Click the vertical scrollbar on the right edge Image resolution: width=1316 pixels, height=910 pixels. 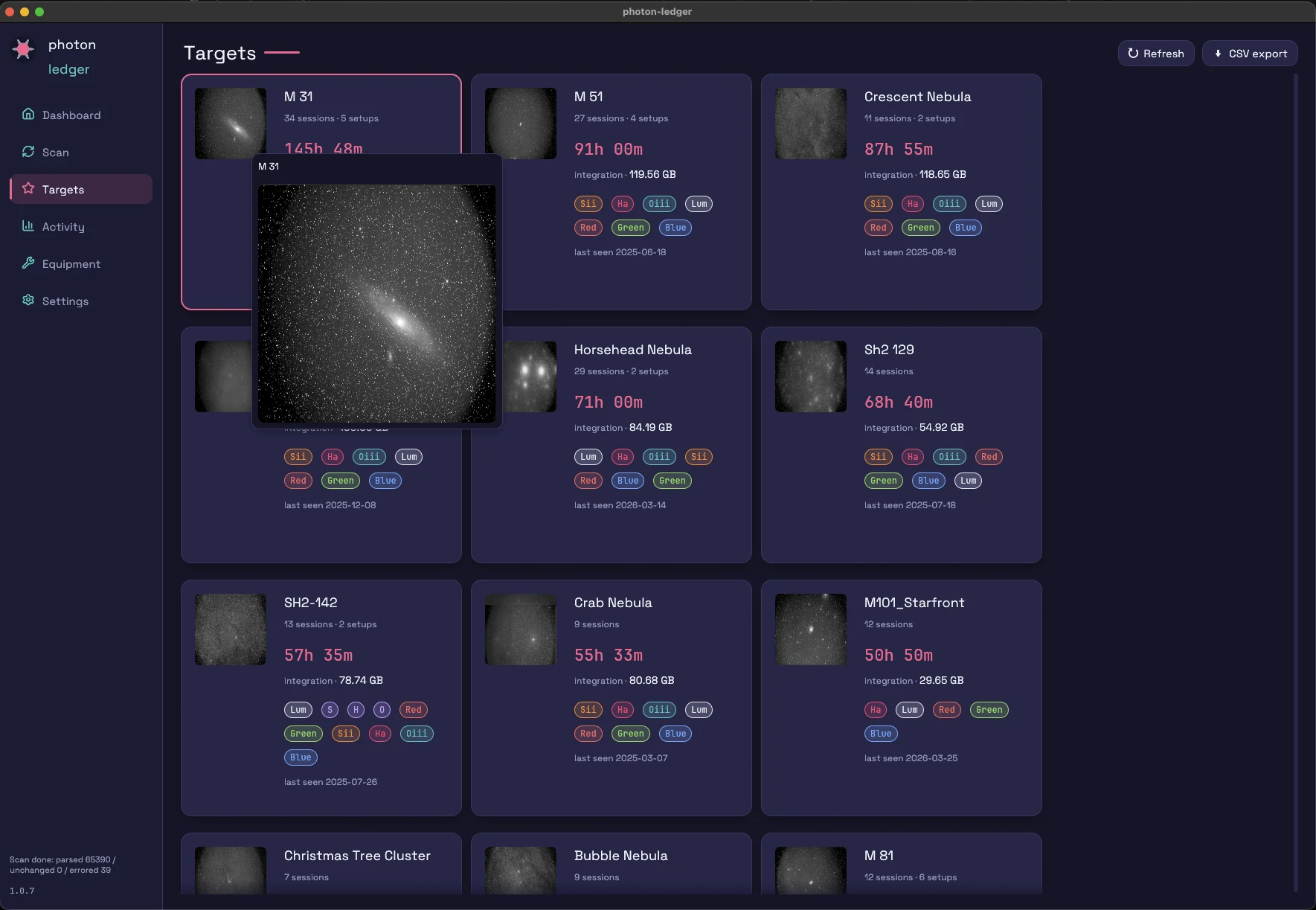1296,482
